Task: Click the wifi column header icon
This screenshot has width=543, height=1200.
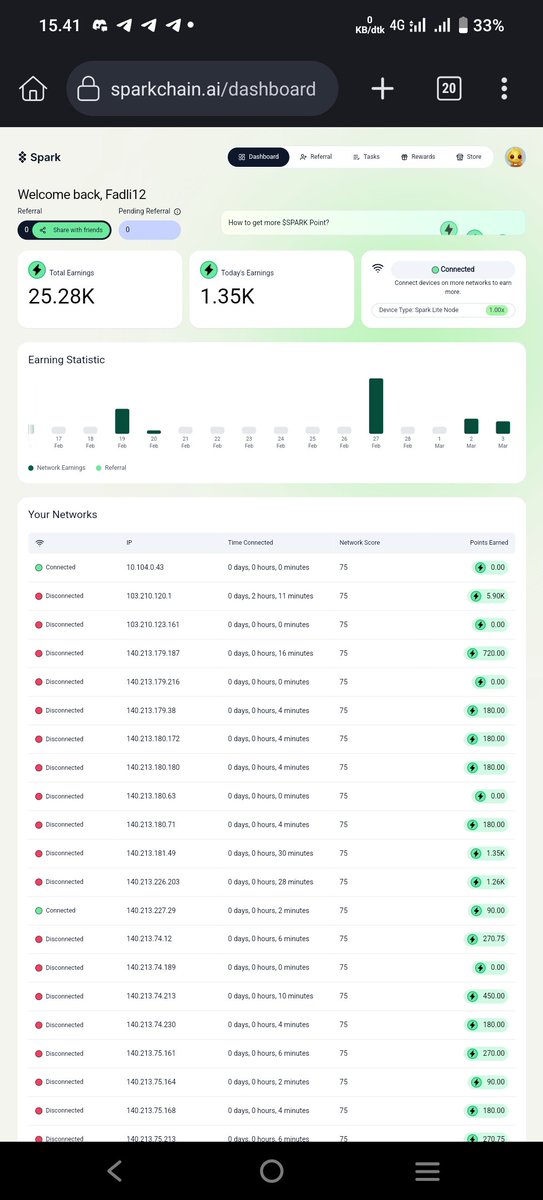Action: click(40, 542)
